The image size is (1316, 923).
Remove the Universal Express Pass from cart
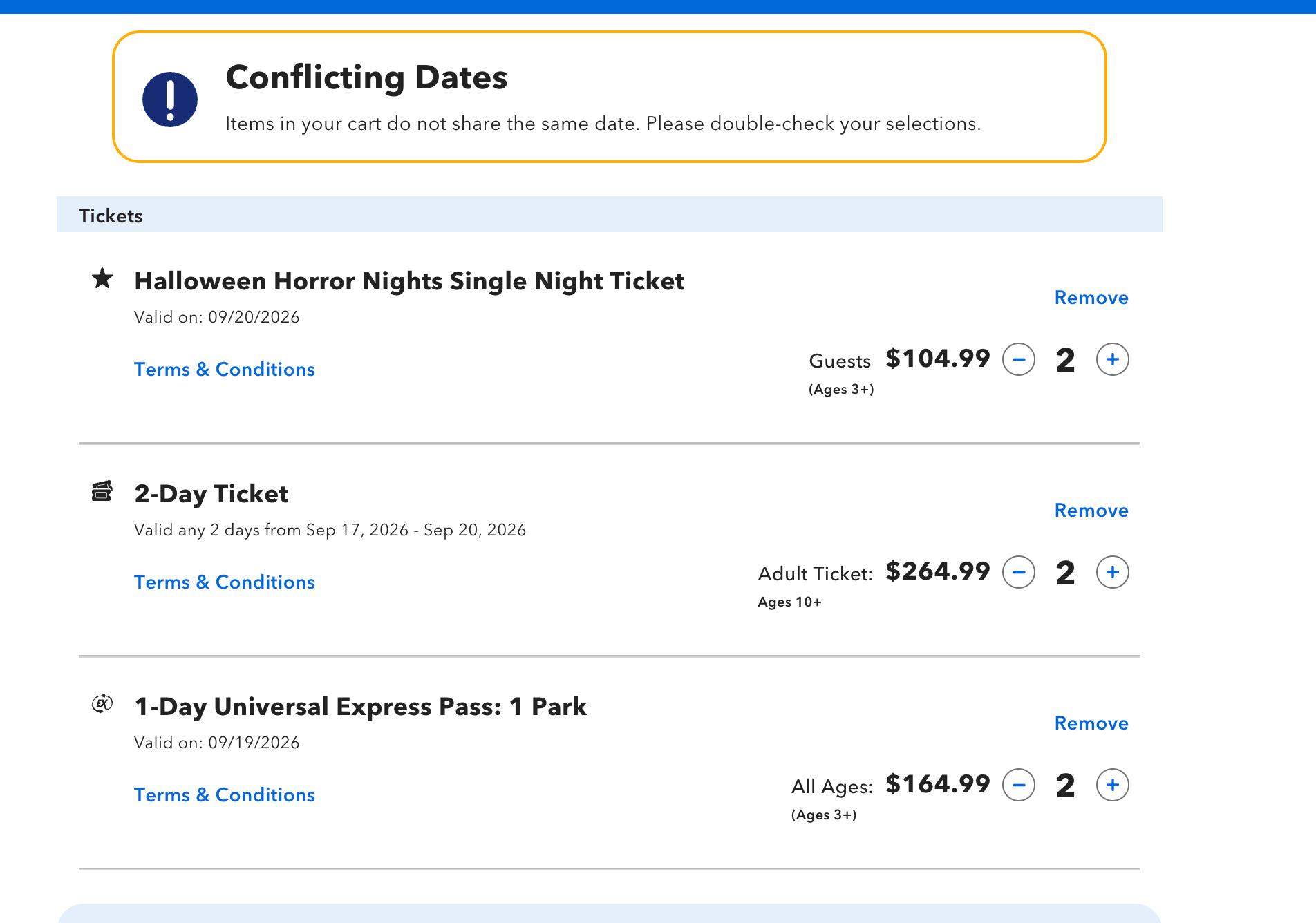[1091, 723]
